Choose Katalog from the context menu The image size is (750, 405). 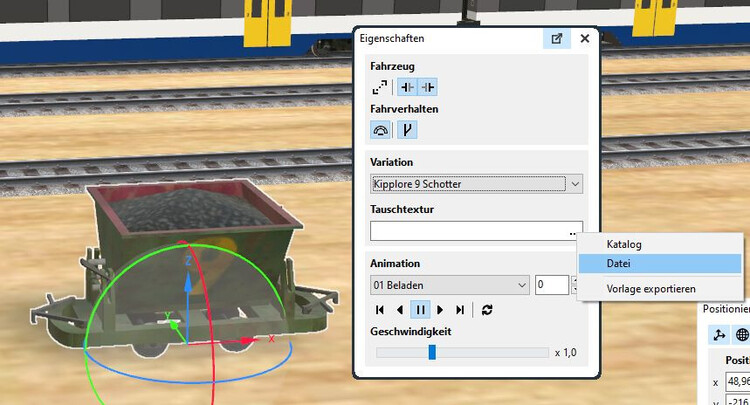click(x=660, y=244)
